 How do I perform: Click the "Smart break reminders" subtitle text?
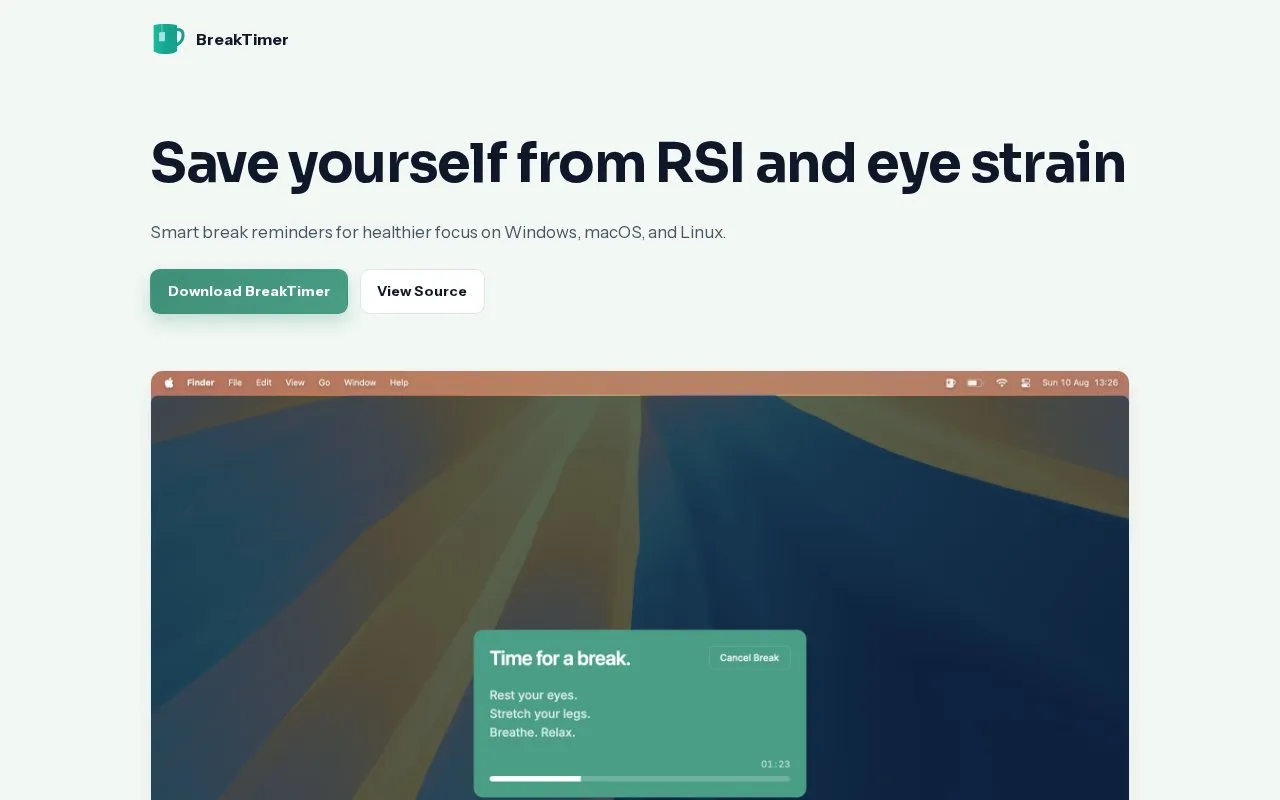click(438, 232)
